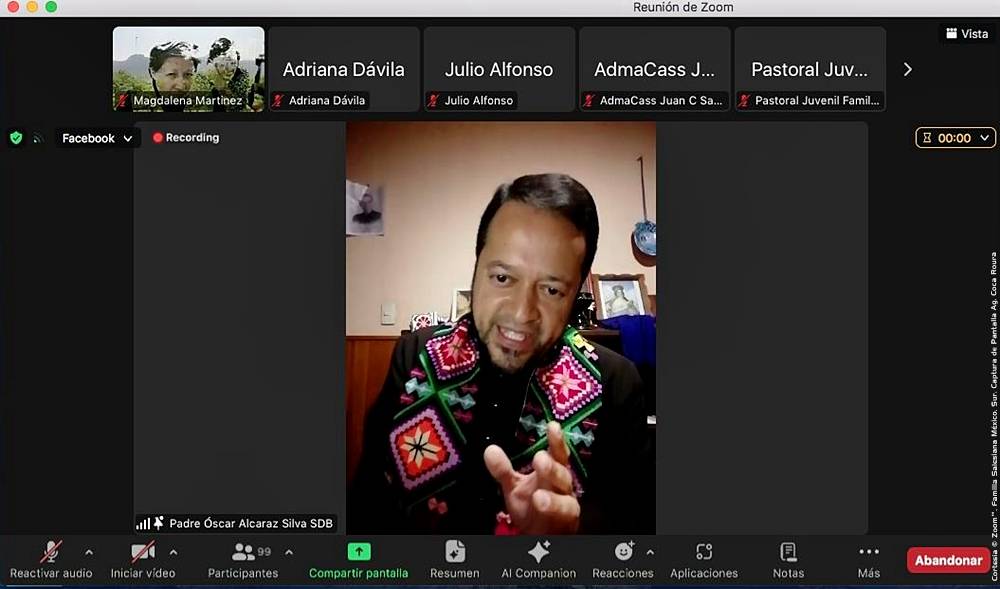Launch AI Companion sparkle icon
The height and width of the screenshot is (589, 1000).
(538, 551)
